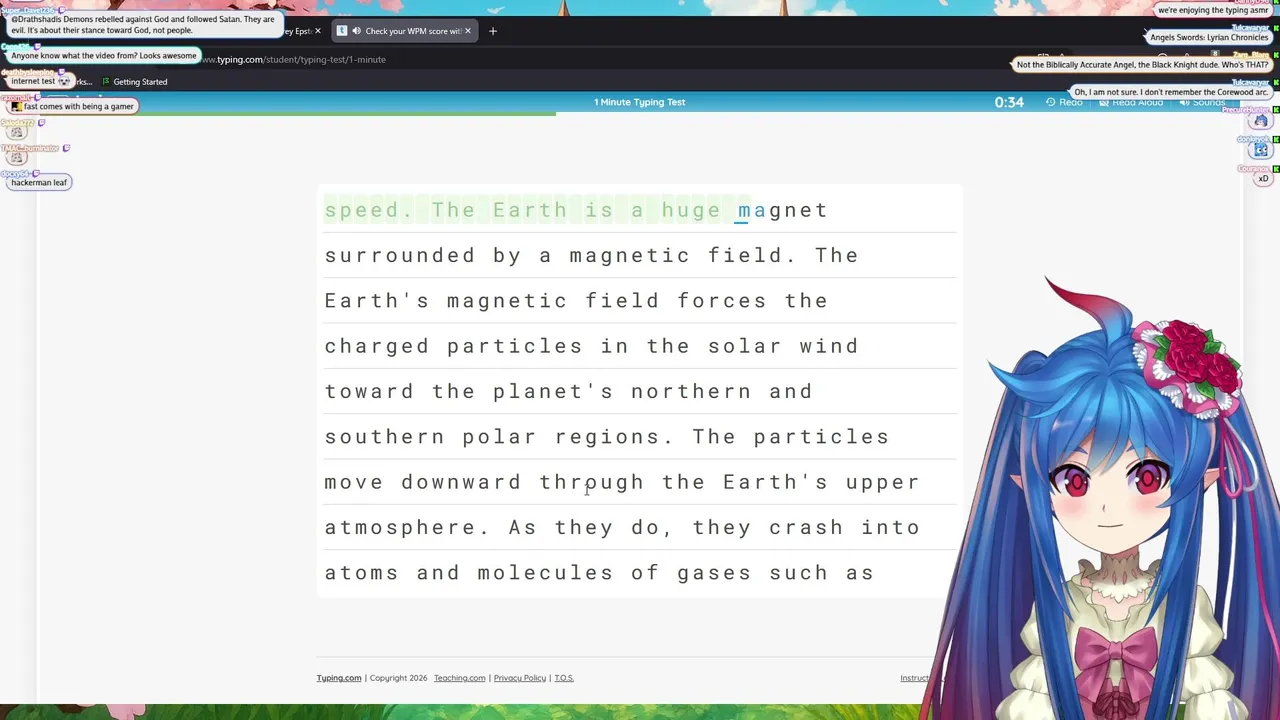Image resolution: width=1280 pixels, height=720 pixels.
Task: Click the typed text 'speed. The Earth is a huge'
Action: [x=523, y=210]
